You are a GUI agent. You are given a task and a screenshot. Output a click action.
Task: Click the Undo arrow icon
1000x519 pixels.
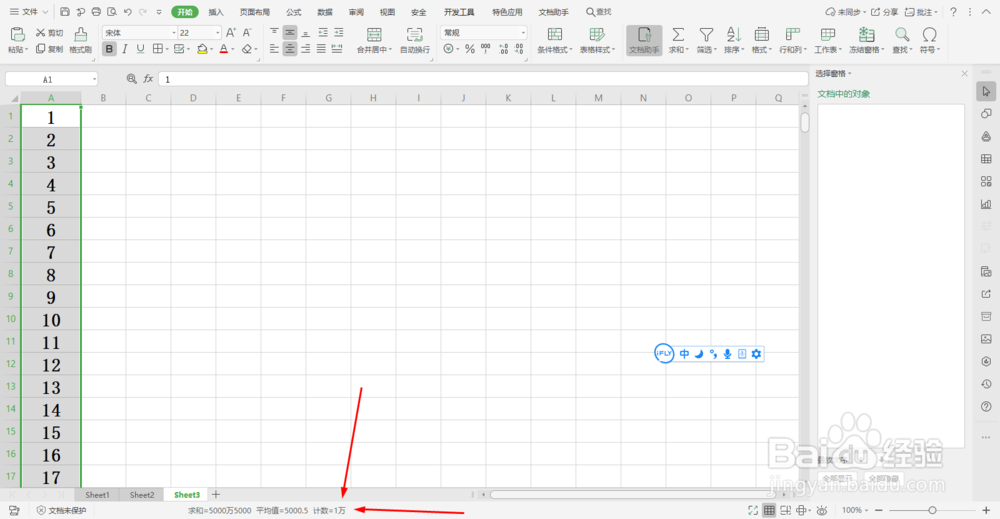[x=128, y=11]
